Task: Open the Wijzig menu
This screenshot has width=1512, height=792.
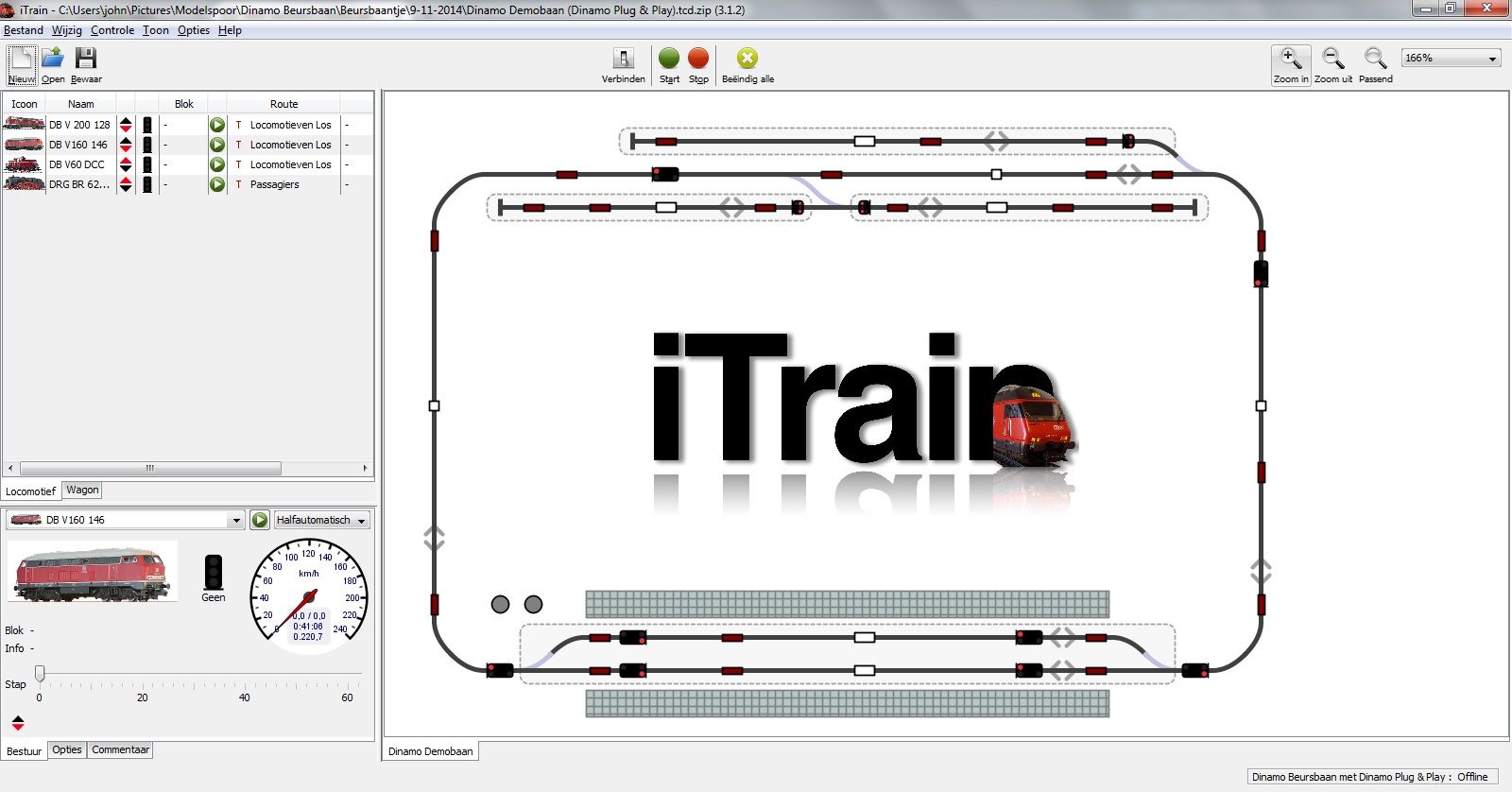Action: click(66, 30)
